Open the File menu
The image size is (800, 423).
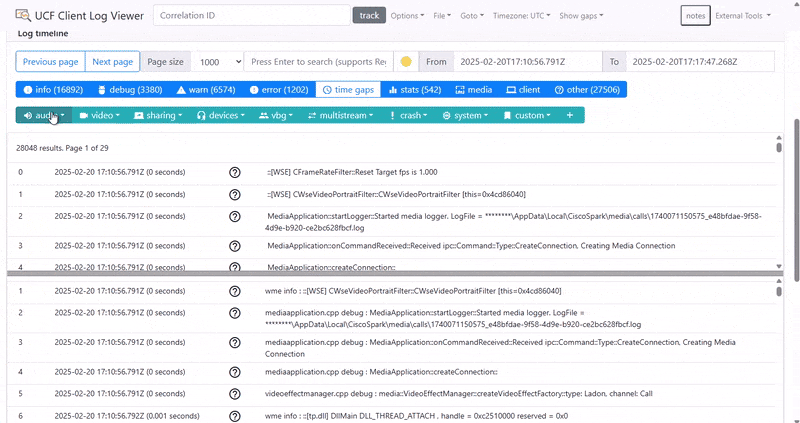point(442,16)
